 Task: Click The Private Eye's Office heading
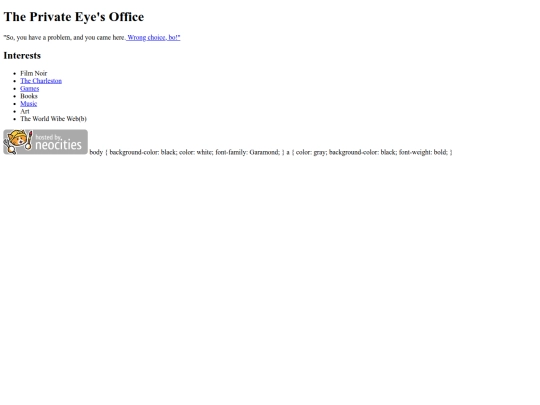[x=74, y=17]
